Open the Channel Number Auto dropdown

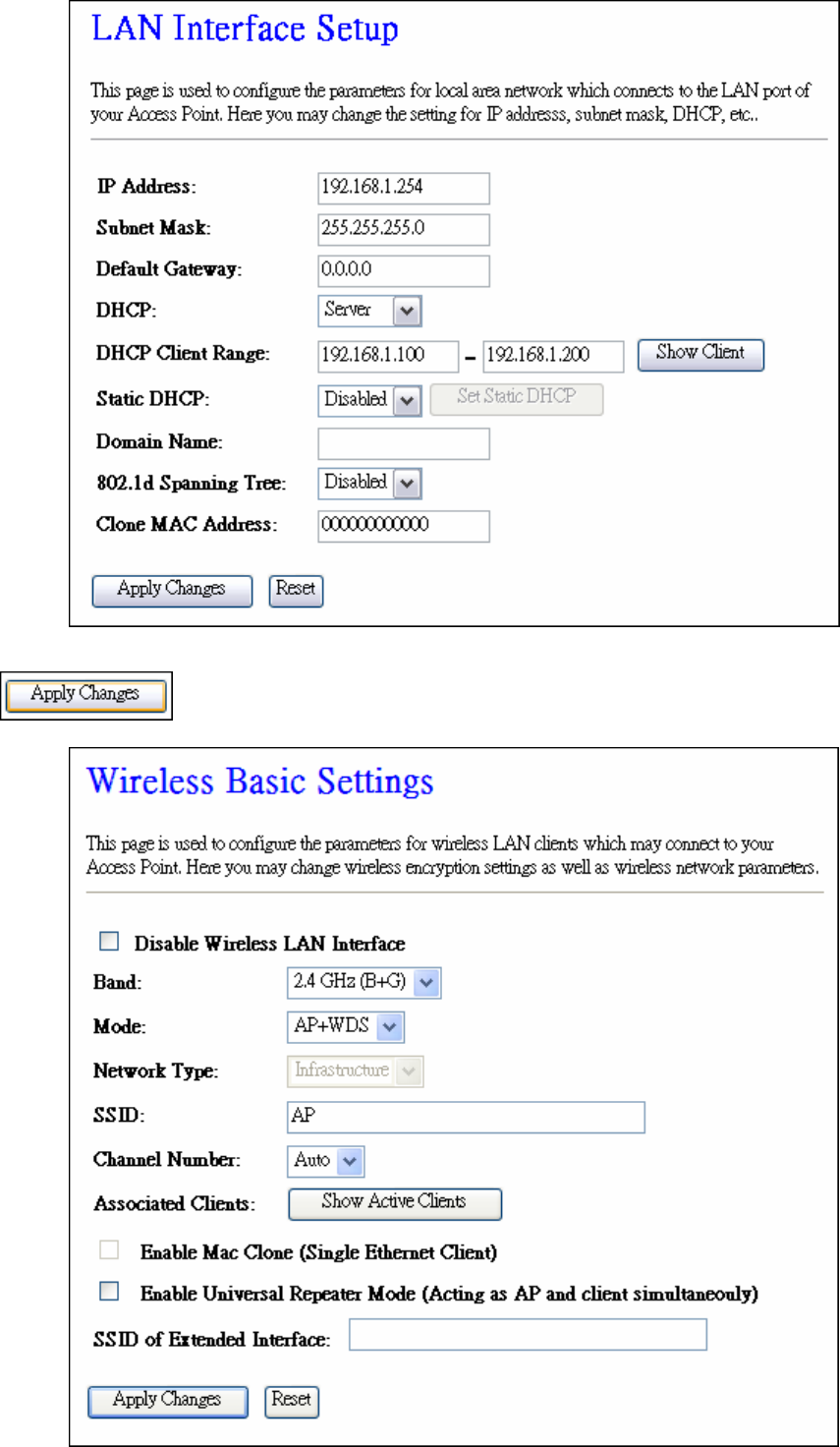click(x=325, y=1161)
